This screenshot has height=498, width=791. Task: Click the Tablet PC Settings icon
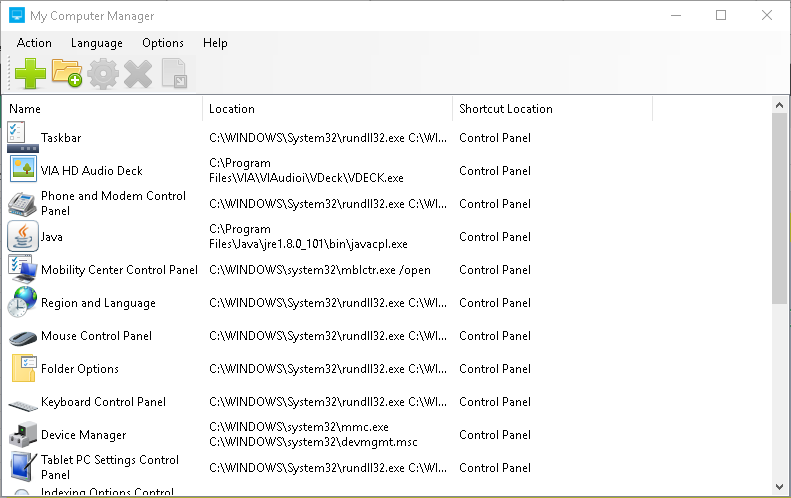[23, 467]
